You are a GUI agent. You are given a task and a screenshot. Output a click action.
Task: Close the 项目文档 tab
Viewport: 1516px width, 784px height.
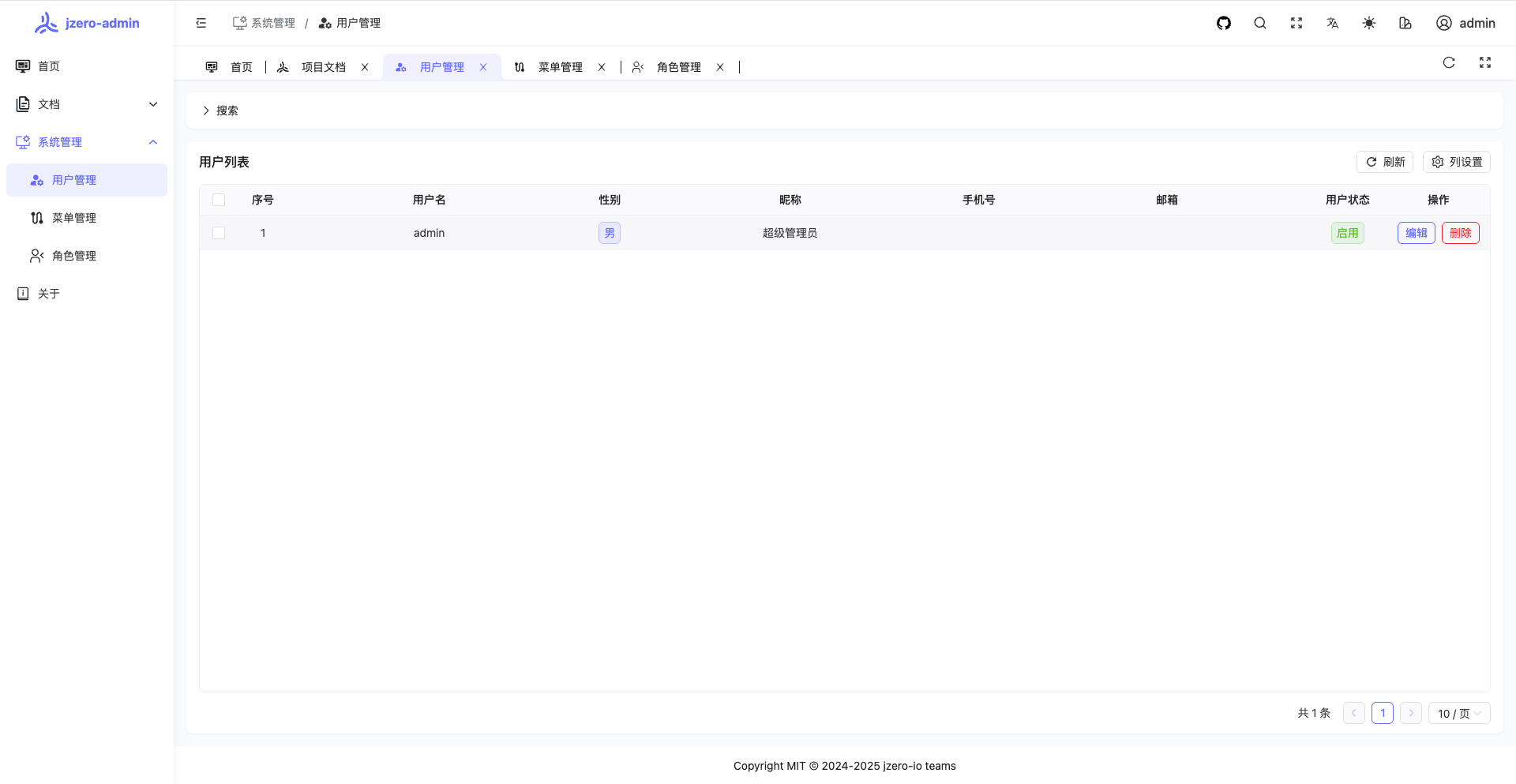pos(365,67)
